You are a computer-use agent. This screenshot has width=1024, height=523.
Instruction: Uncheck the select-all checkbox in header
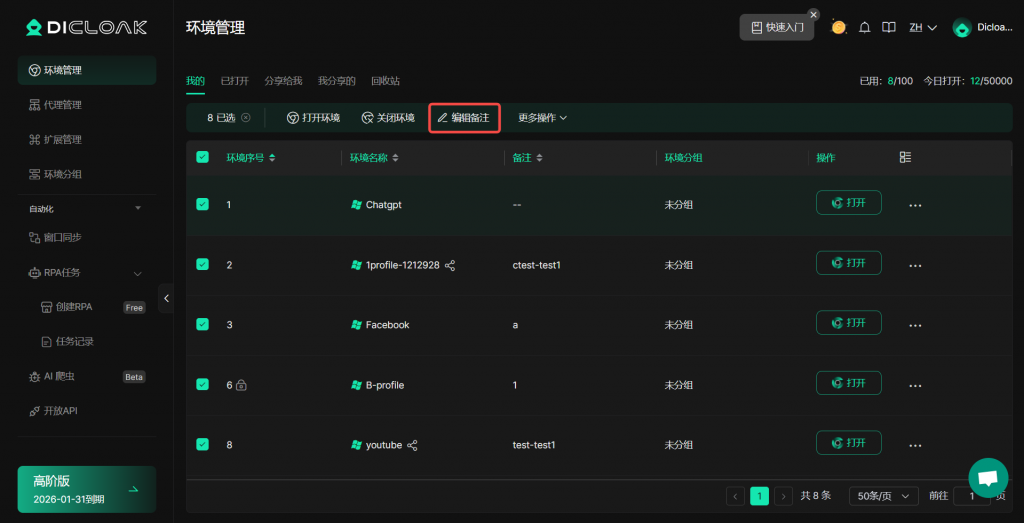pos(203,157)
